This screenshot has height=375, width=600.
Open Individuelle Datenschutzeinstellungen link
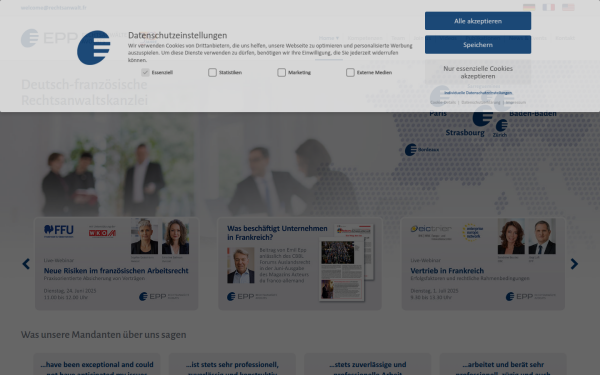click(478, 93)
